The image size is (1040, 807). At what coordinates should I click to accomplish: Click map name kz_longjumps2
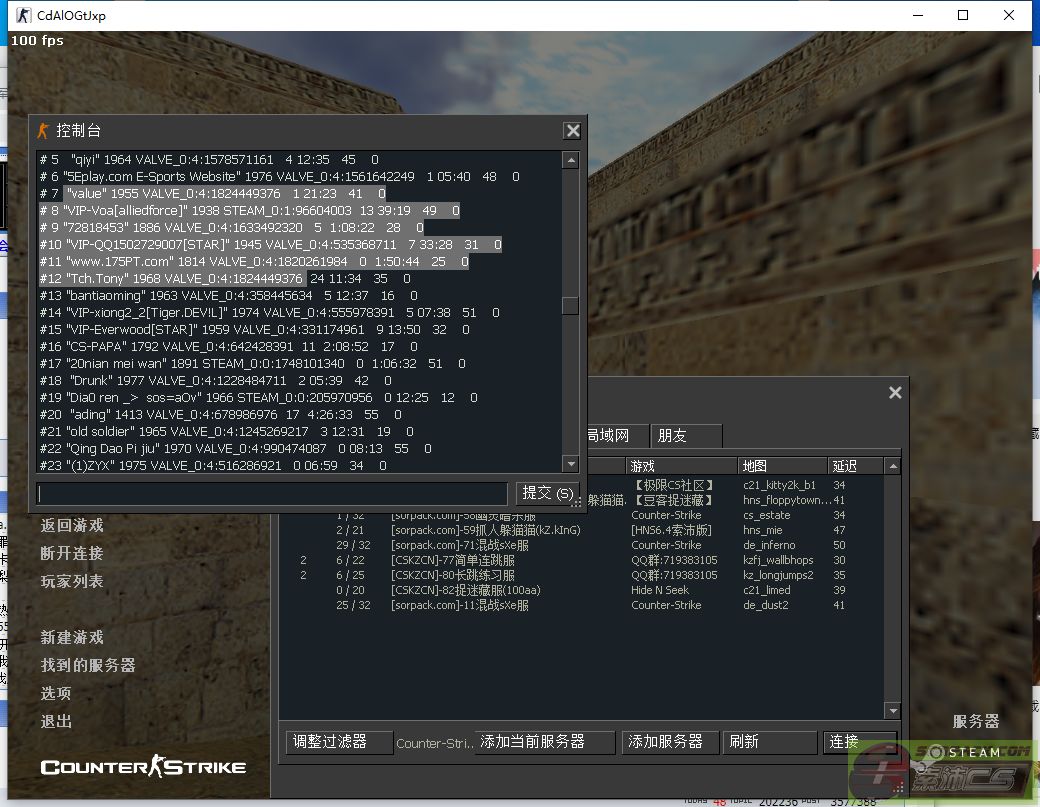pyautogui.click(x=778, y=576)
